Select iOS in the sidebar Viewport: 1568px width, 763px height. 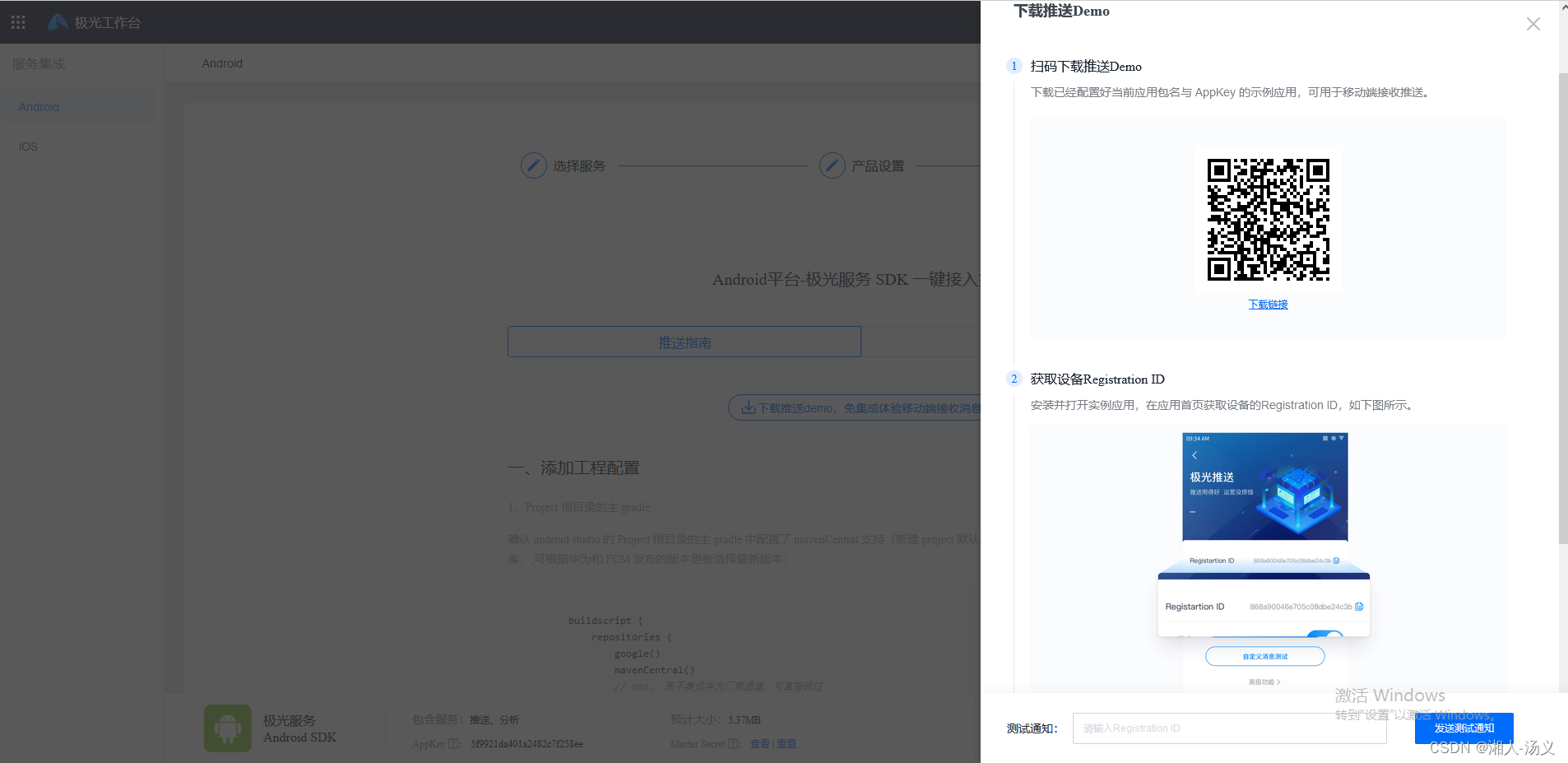click(28, 147)
